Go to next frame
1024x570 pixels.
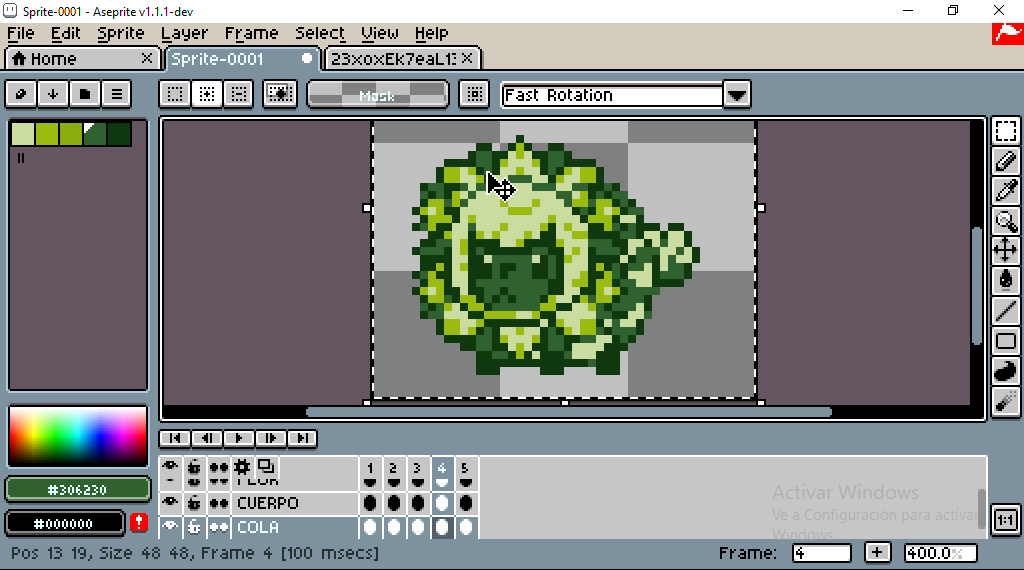(x=270, y=438)
